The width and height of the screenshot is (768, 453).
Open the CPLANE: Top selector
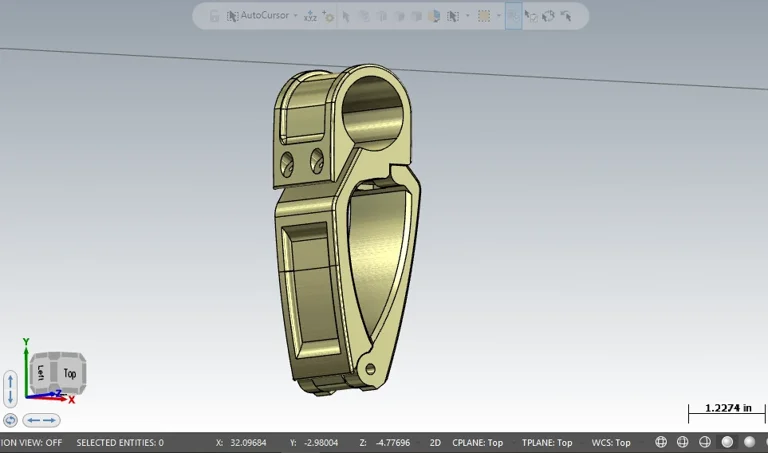click(x=477, y=442)
